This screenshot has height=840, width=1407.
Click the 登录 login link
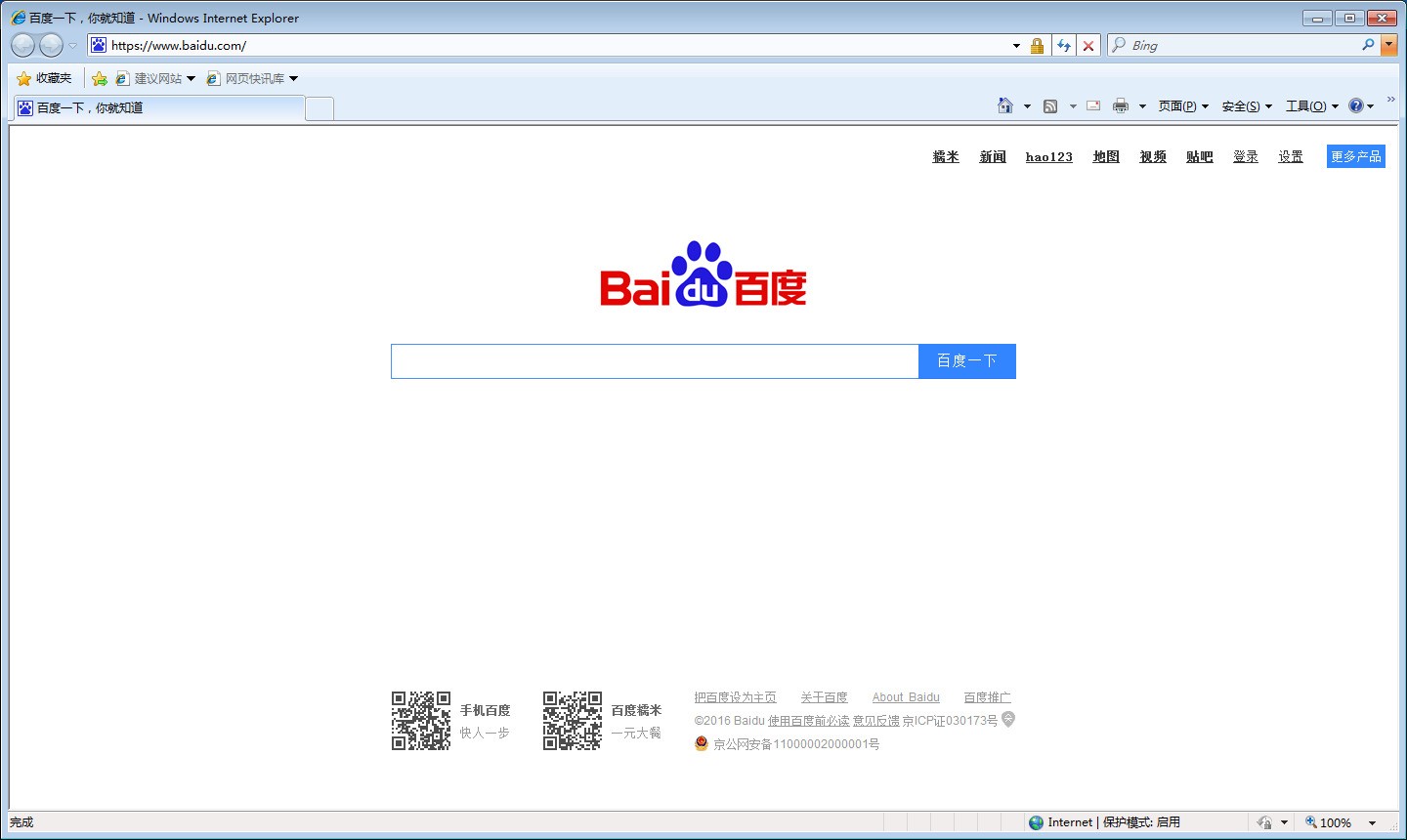pos(1246,156)
